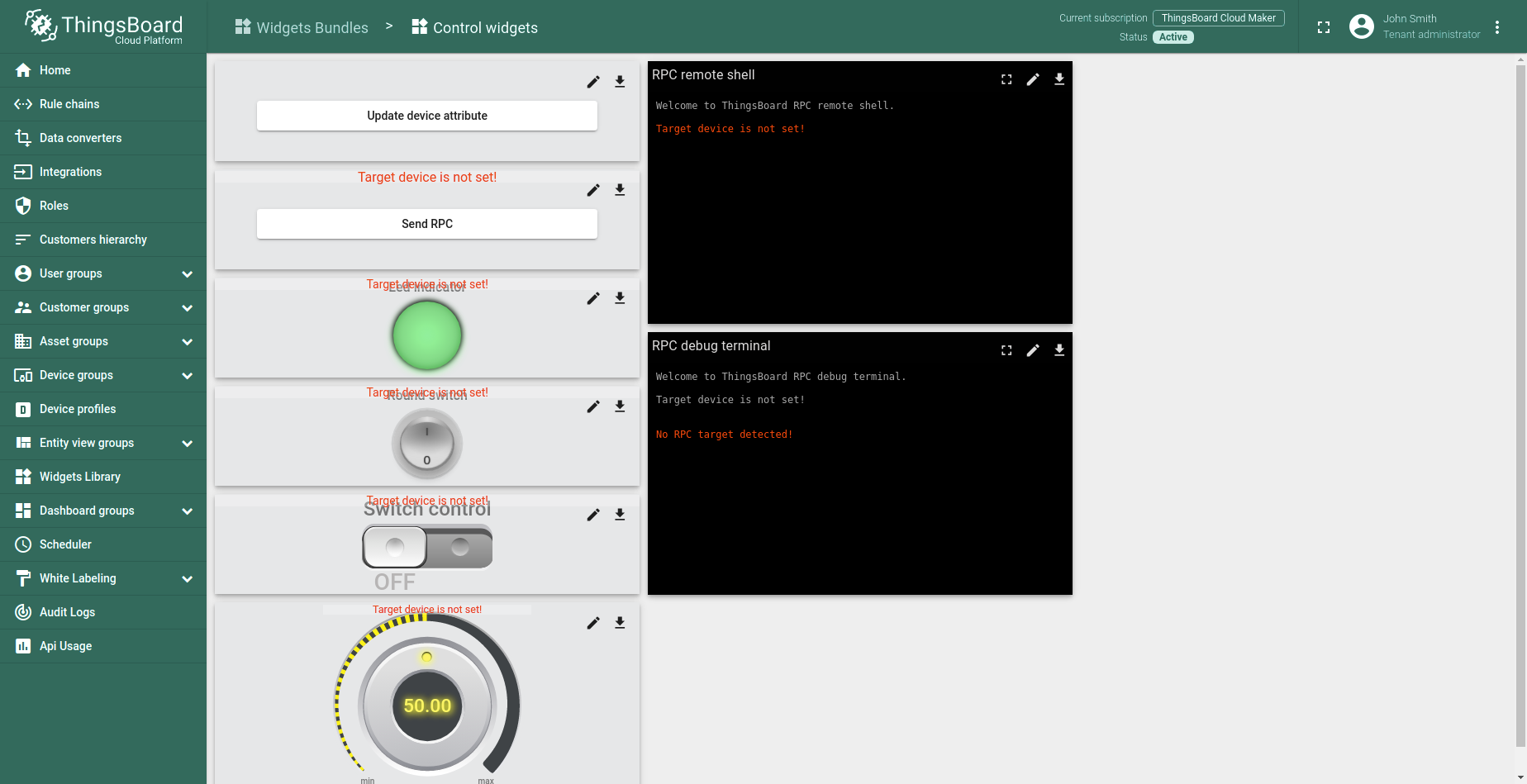Click the Active status badge
Screen dimensions: 1527x784
tap(1173, 37)
